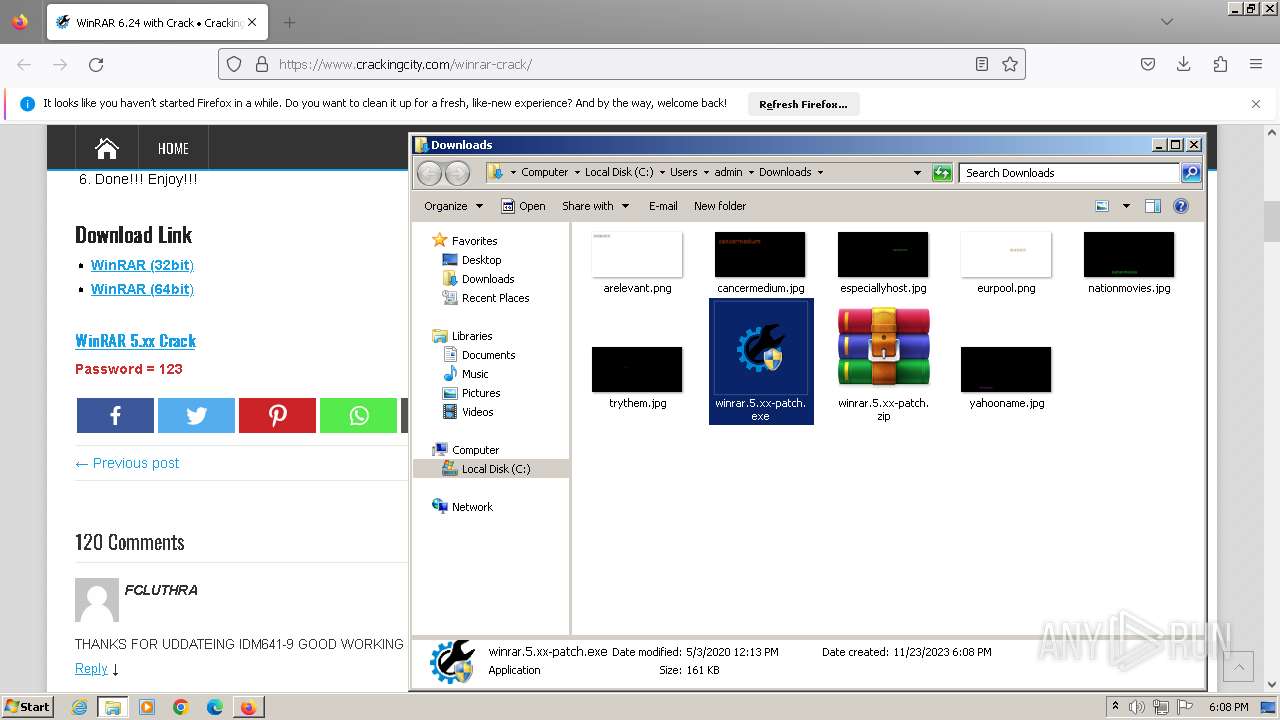Click the admin breadcrumb segment
This screenshot has width=1280, height=720.
pos(728,172)
